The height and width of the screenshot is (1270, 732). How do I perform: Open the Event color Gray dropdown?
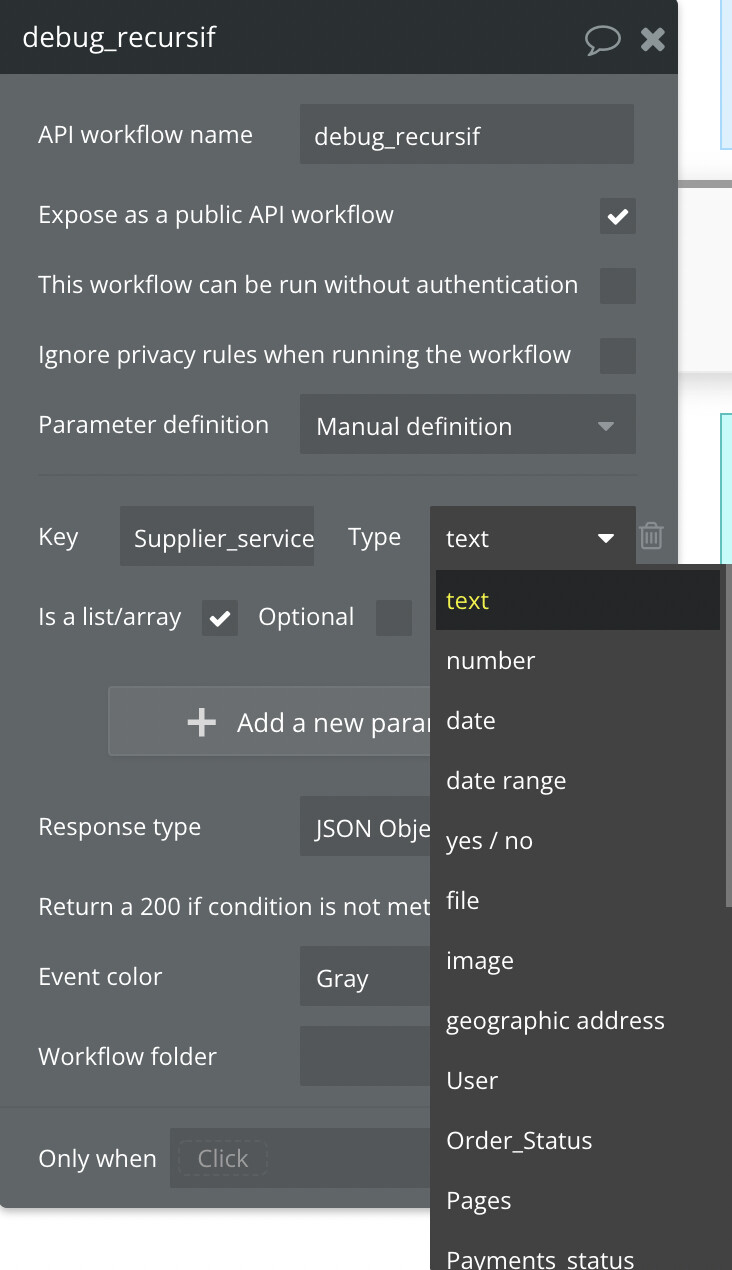[365, 978]
